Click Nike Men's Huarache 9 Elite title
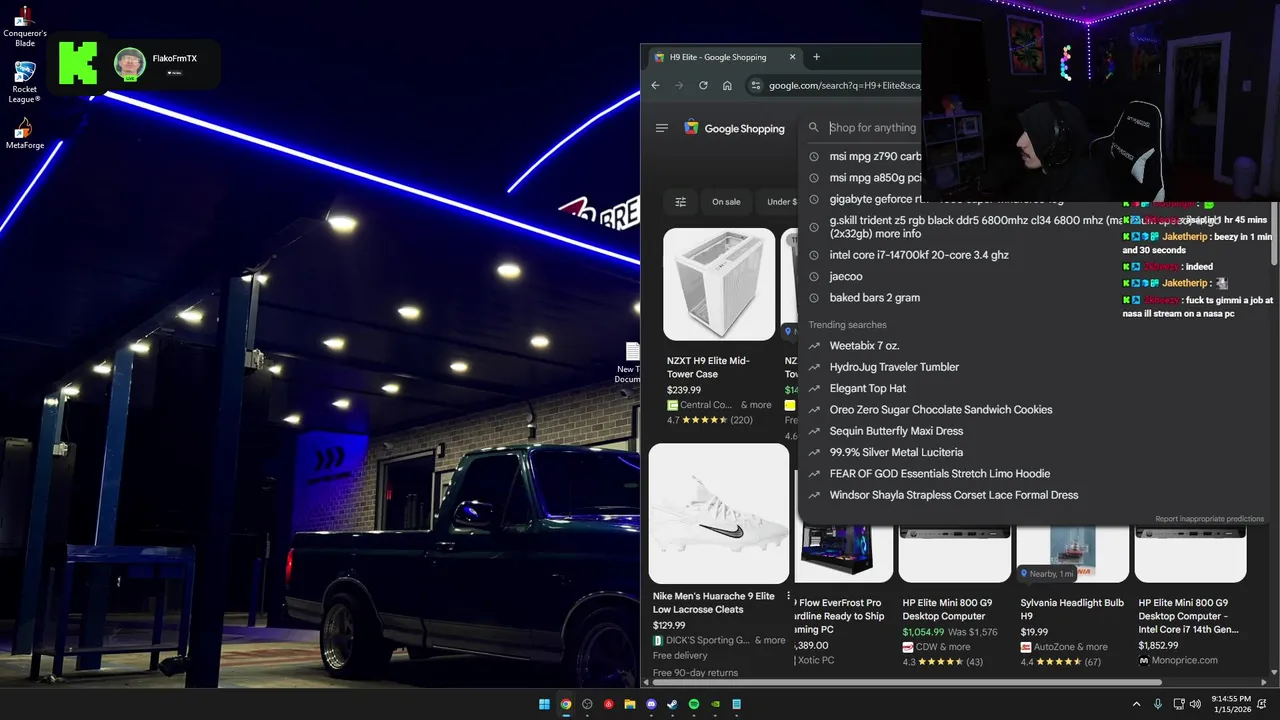The image size is (1280, 720). click(714, 603)
